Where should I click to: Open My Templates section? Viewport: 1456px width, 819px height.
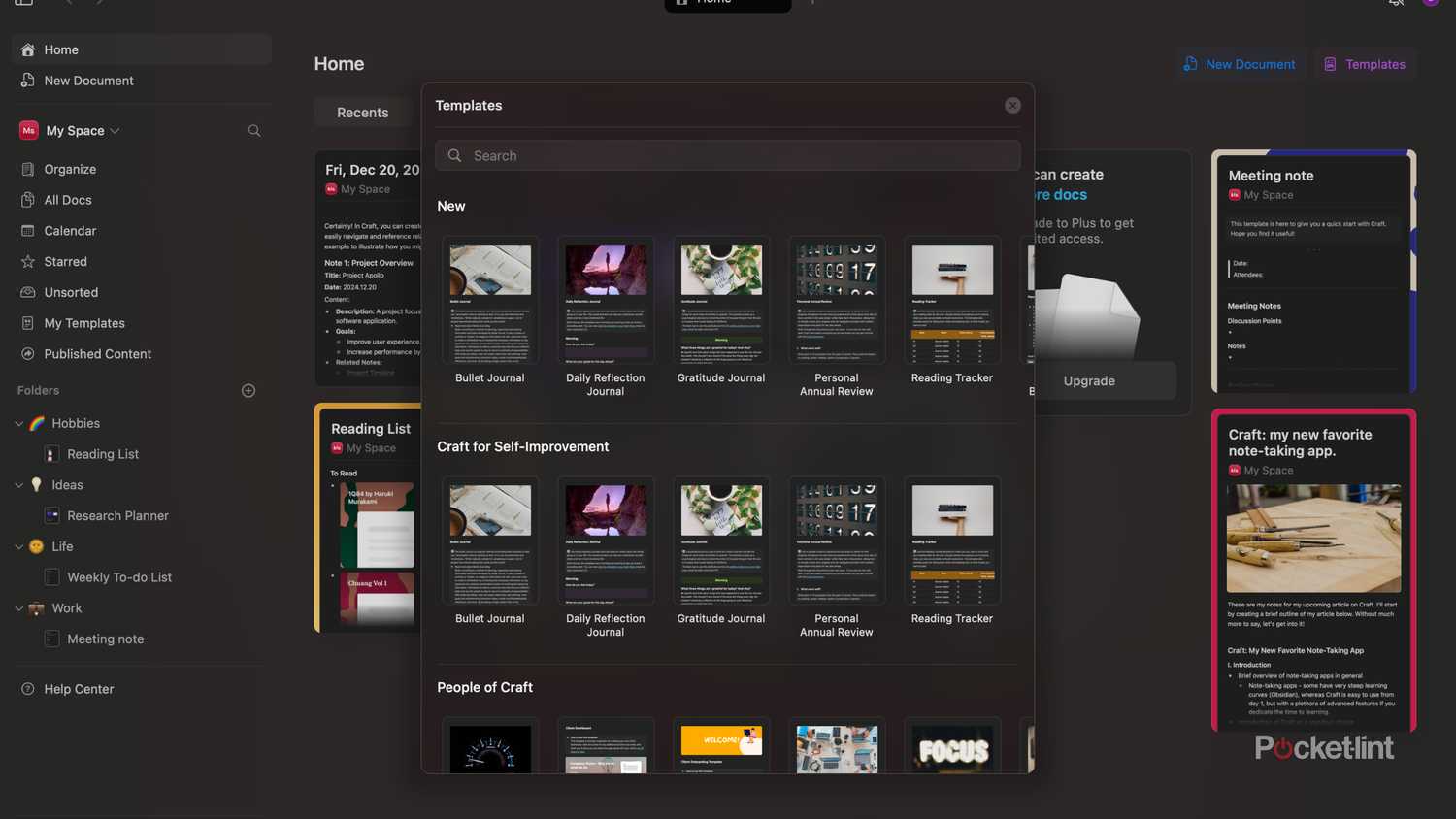84,322
